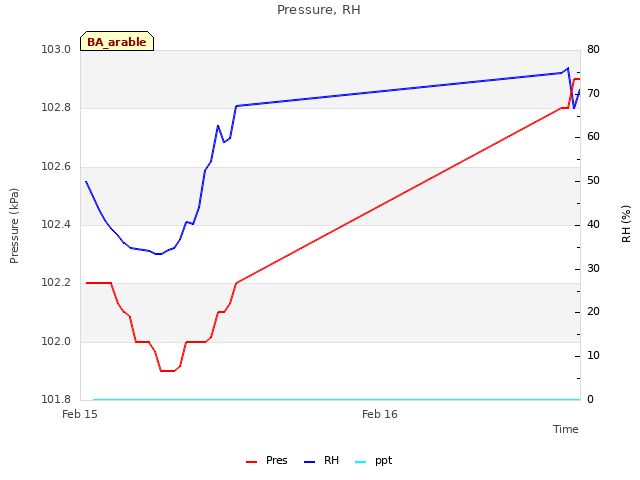Click the 'Feb 15' date tick label
Screen dimensions: 640x480
(x=80, y=414)
